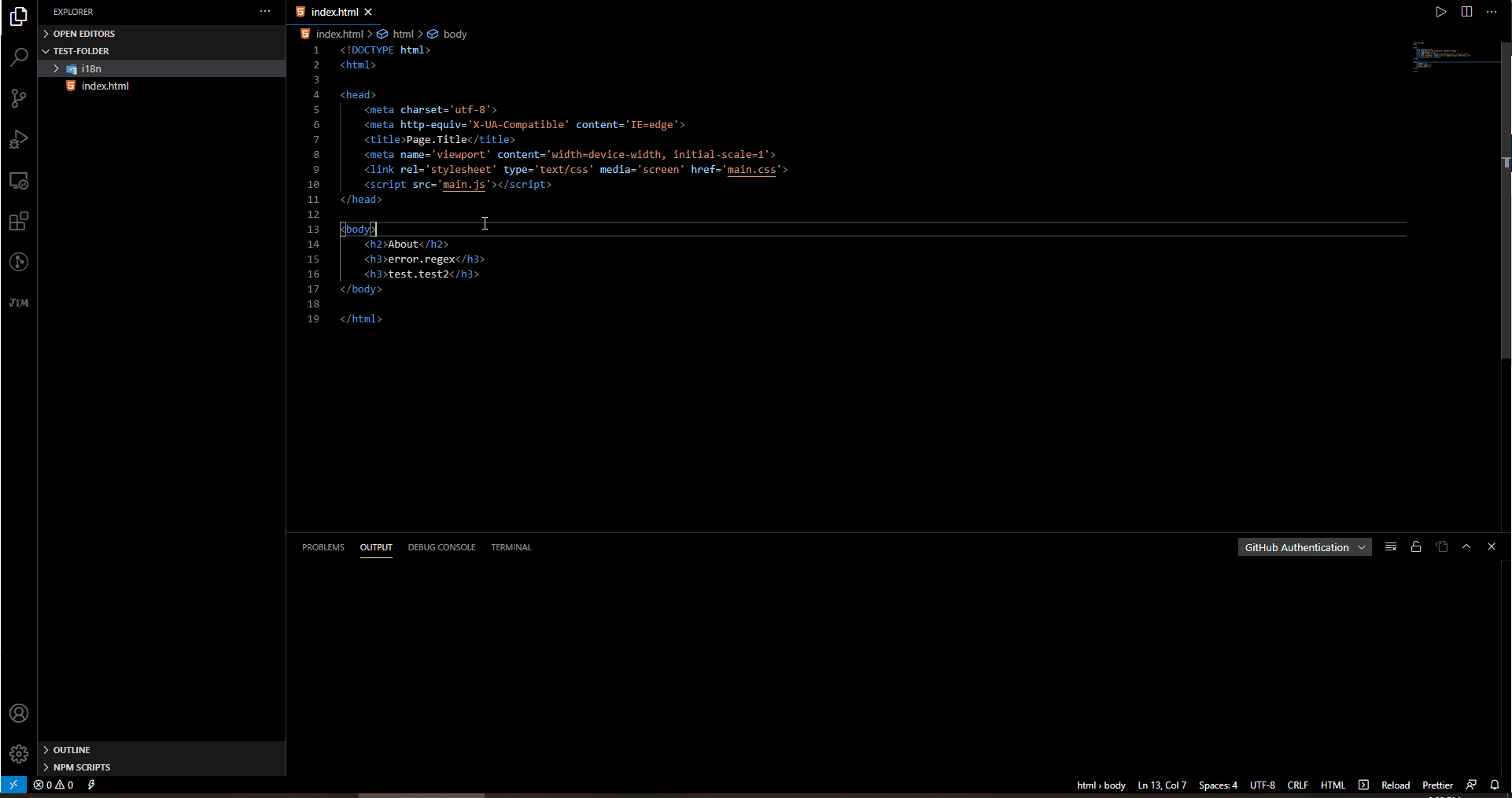The height and width of the screenshot is (798, 1512).
Task: Split the editor right
Action: coord(1466,12)
